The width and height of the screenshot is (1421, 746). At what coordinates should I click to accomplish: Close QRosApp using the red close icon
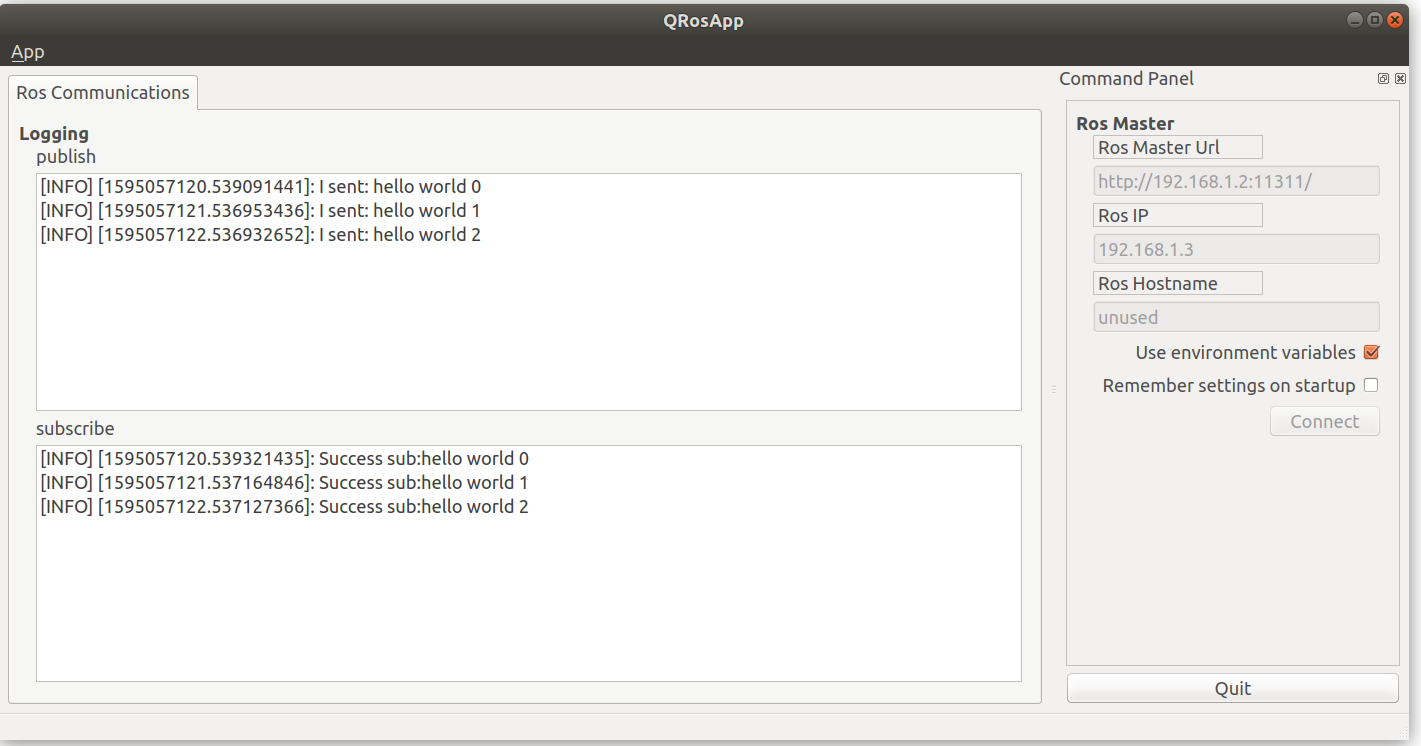pyautogui.click(x=1396, y=19)
